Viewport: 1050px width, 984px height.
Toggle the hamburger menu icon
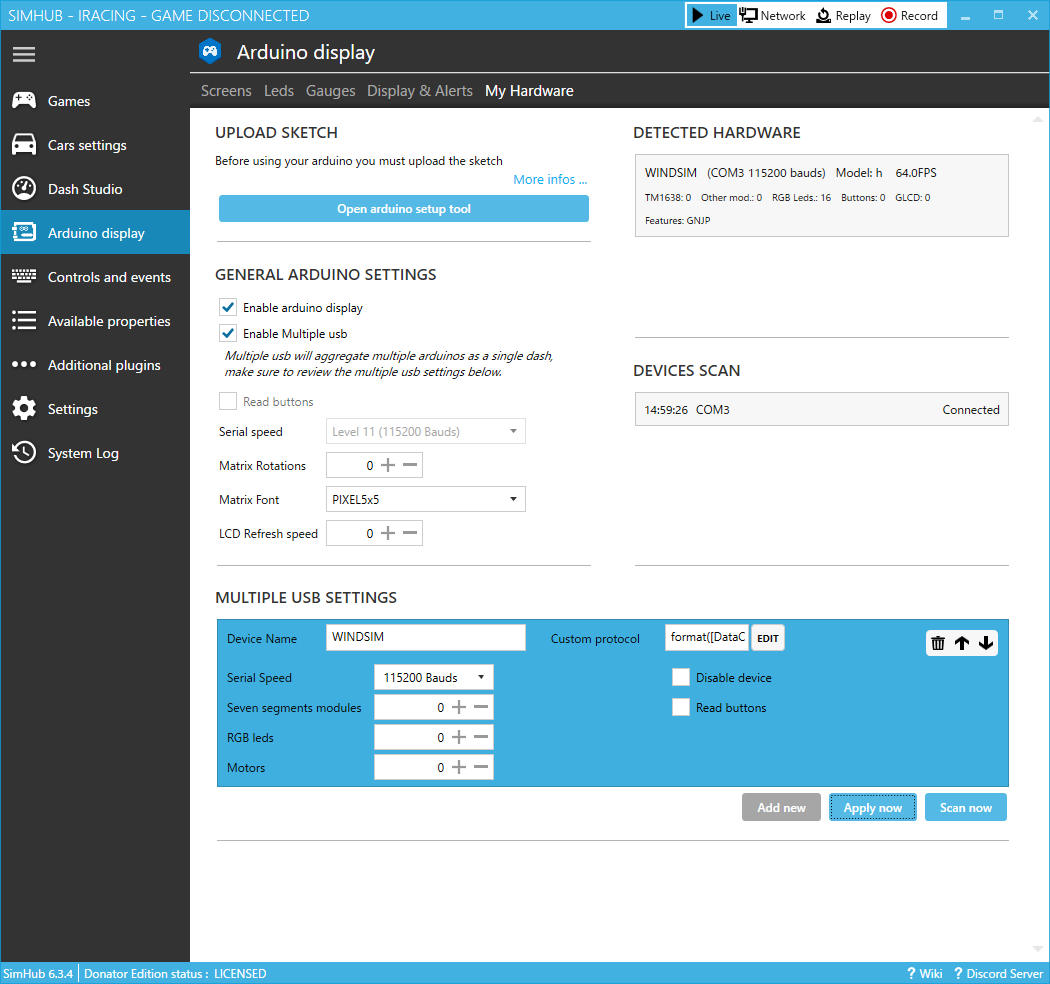23,54
